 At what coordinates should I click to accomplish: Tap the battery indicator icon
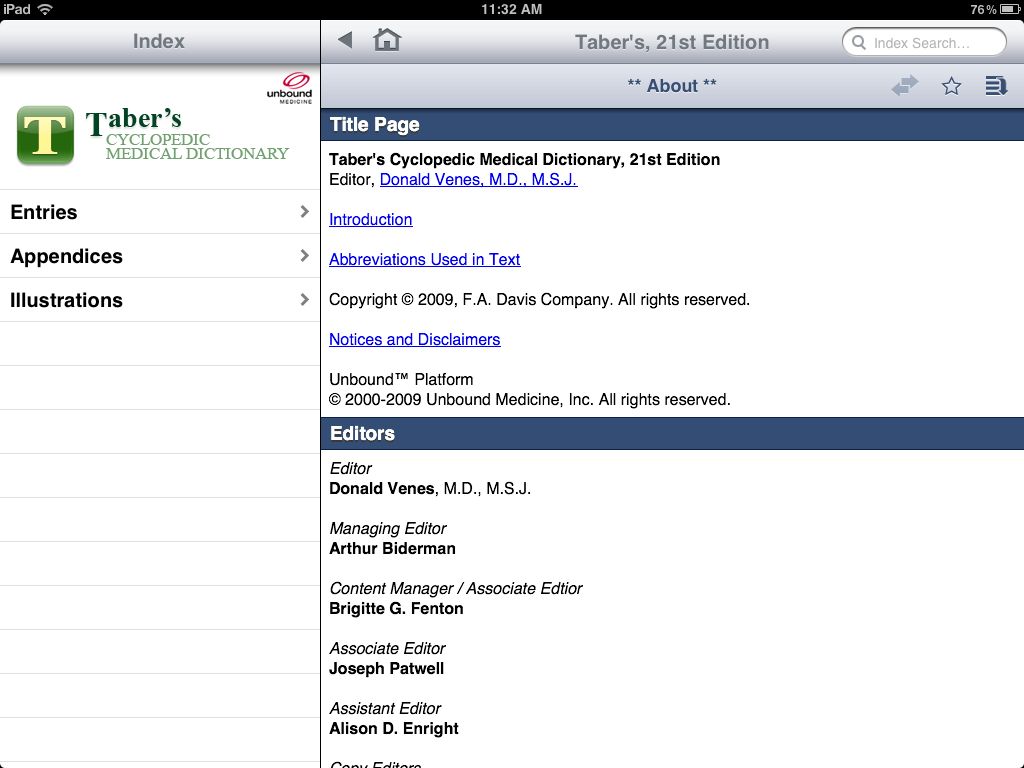[x=1010, y=9]
